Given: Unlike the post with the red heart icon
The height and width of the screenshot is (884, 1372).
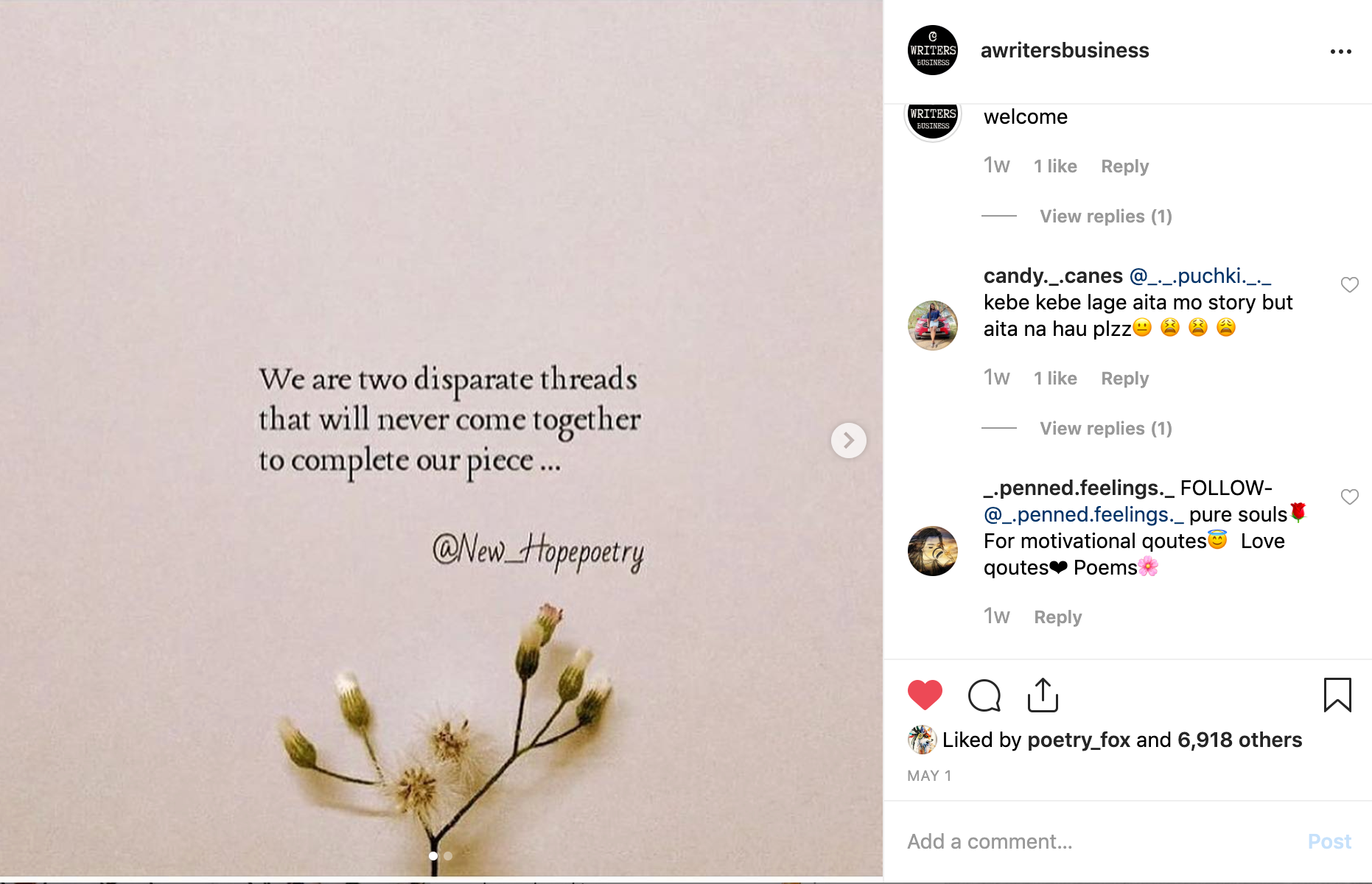Looking at the screenshot, I should pos(925,695).
